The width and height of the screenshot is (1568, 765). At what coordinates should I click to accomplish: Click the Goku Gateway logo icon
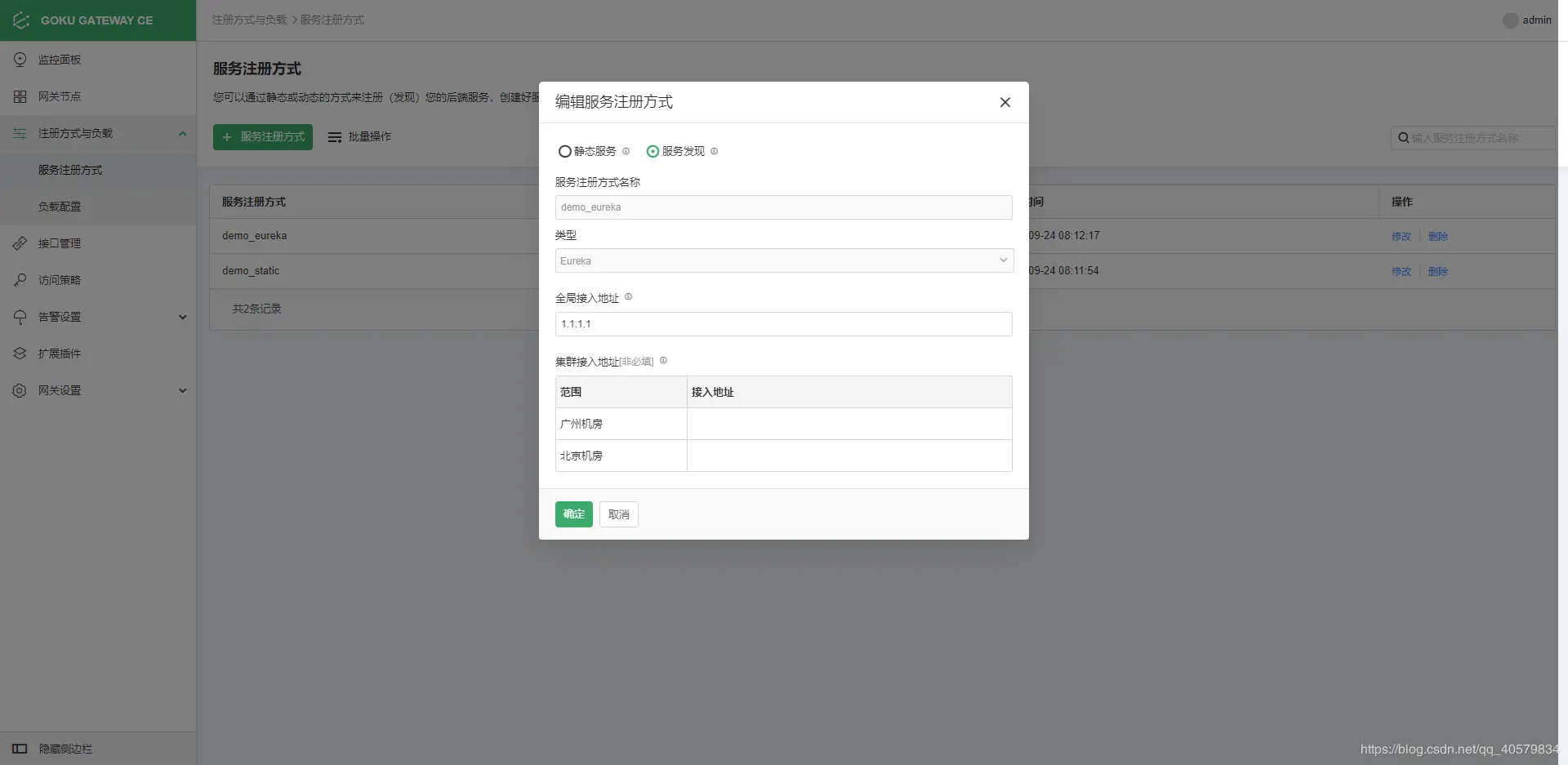21,20
